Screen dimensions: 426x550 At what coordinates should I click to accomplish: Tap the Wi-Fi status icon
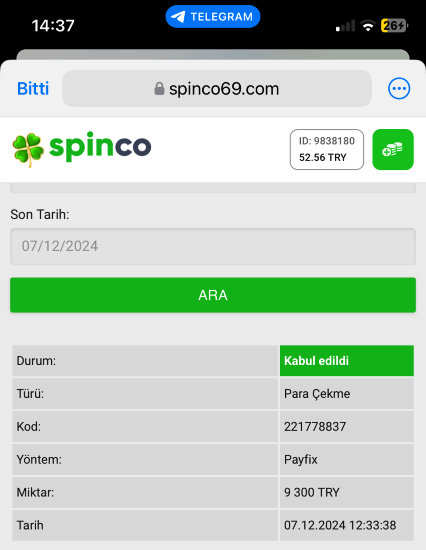tap(368, 26)
